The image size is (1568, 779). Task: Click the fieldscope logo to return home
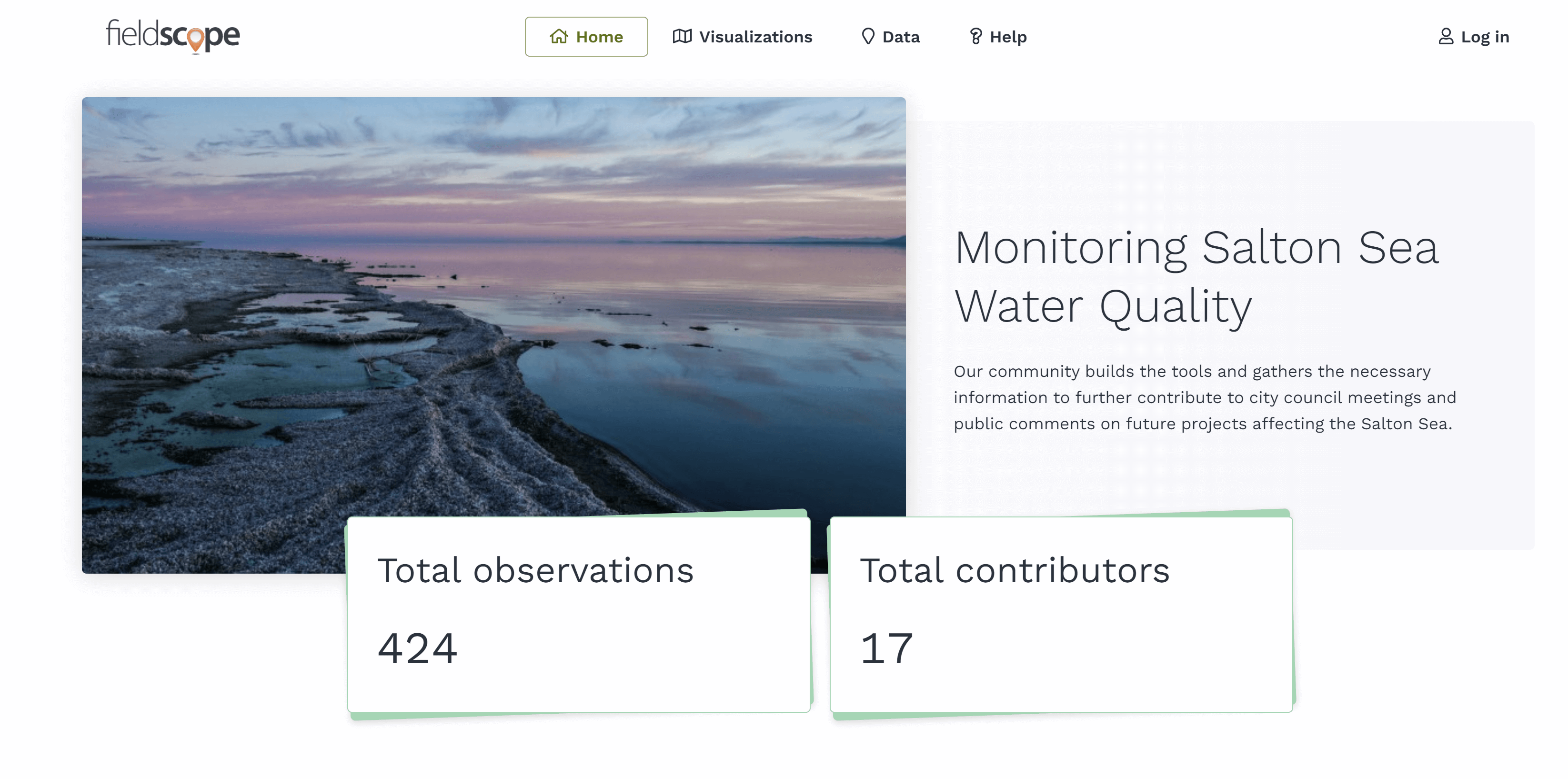tap(172, 35)
